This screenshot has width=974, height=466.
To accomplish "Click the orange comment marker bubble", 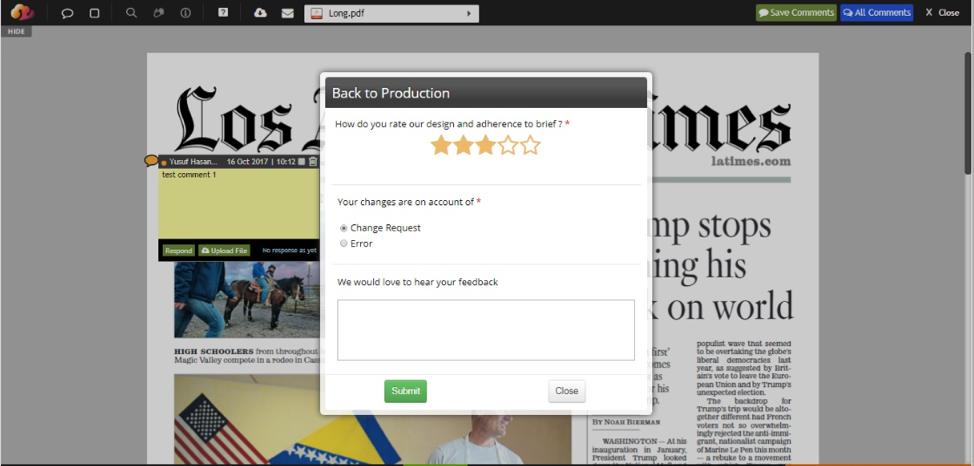I will pyautogui.click(x=151, y=161).
